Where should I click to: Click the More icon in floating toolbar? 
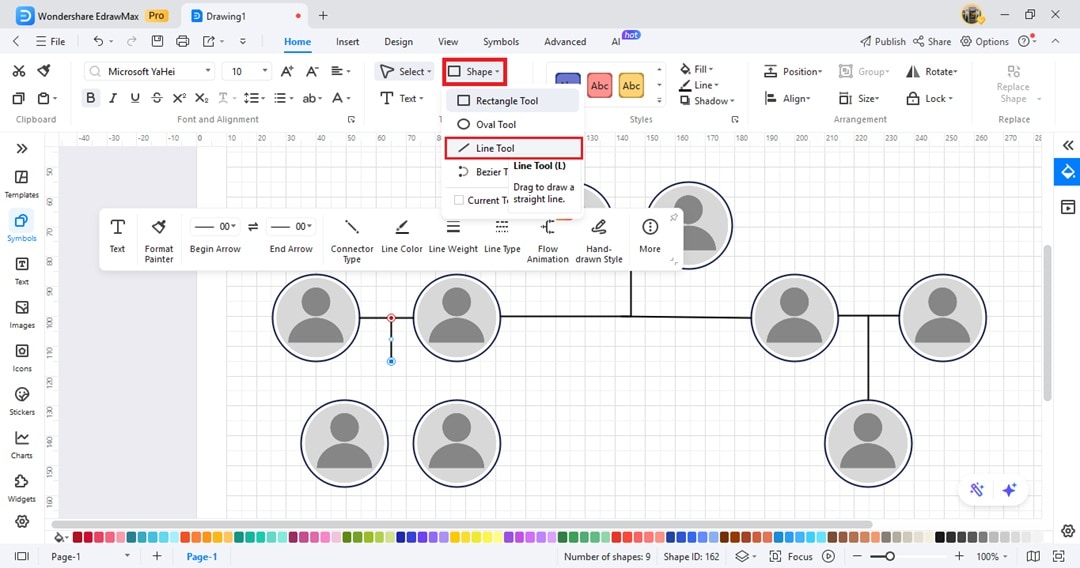coord(650,227)
